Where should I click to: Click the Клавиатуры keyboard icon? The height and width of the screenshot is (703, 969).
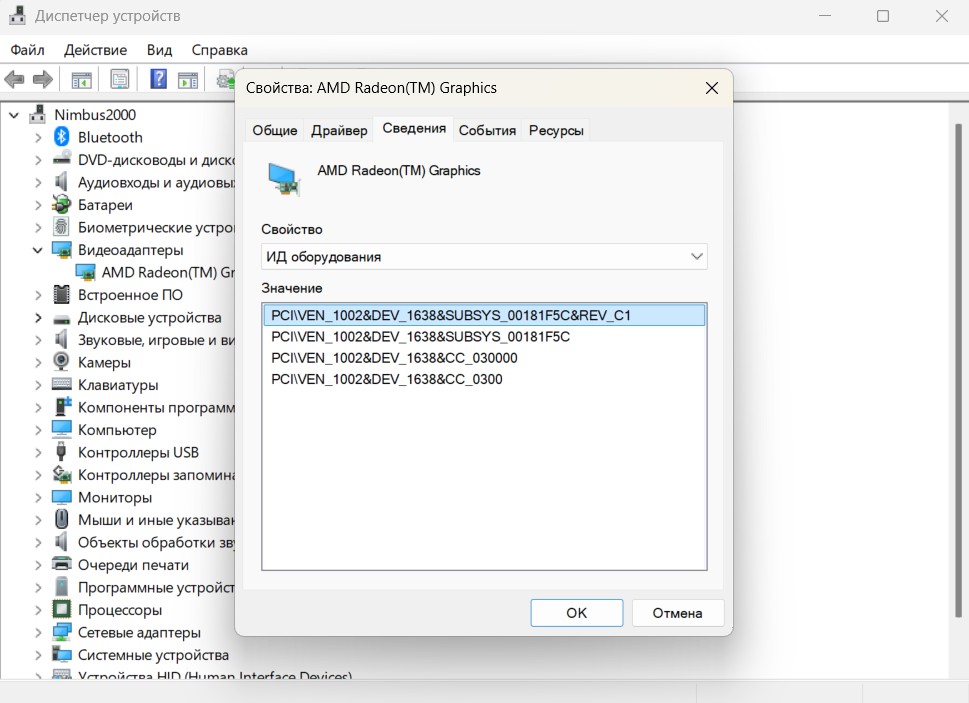pyautogui.click(x=61, y=384)
